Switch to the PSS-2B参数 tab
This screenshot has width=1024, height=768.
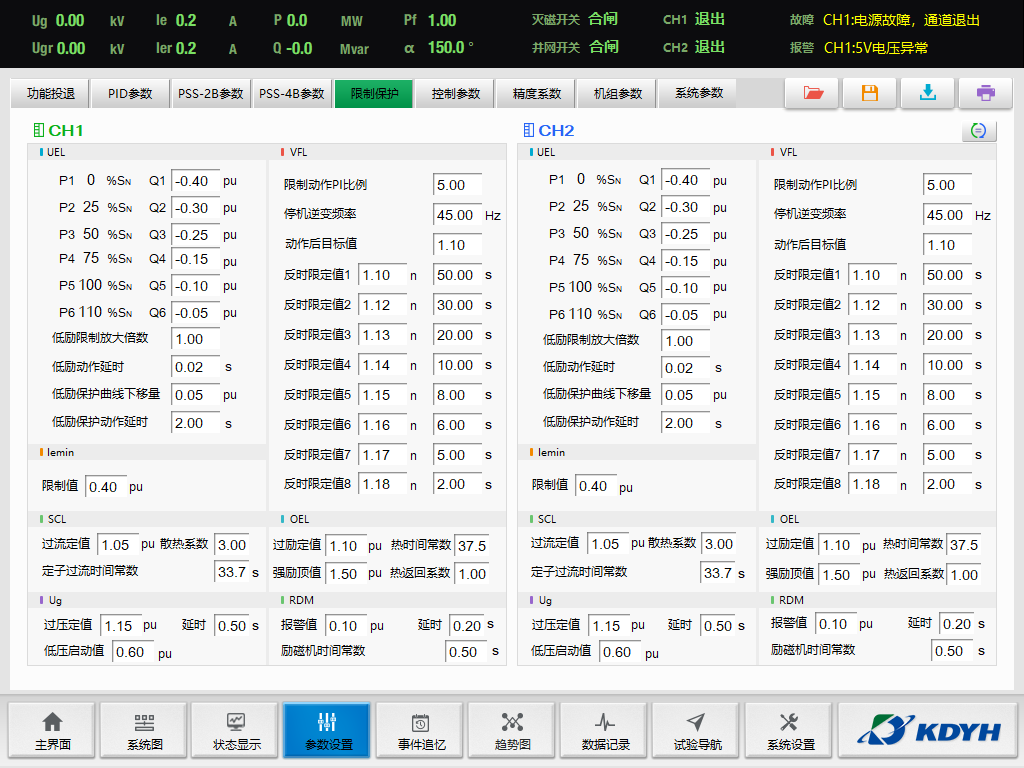(x=210, y=94)
